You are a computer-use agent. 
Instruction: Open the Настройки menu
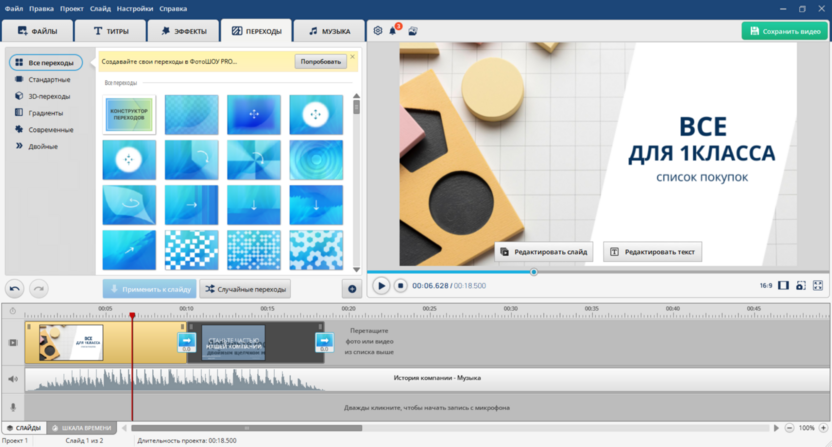tap(134, 8)
